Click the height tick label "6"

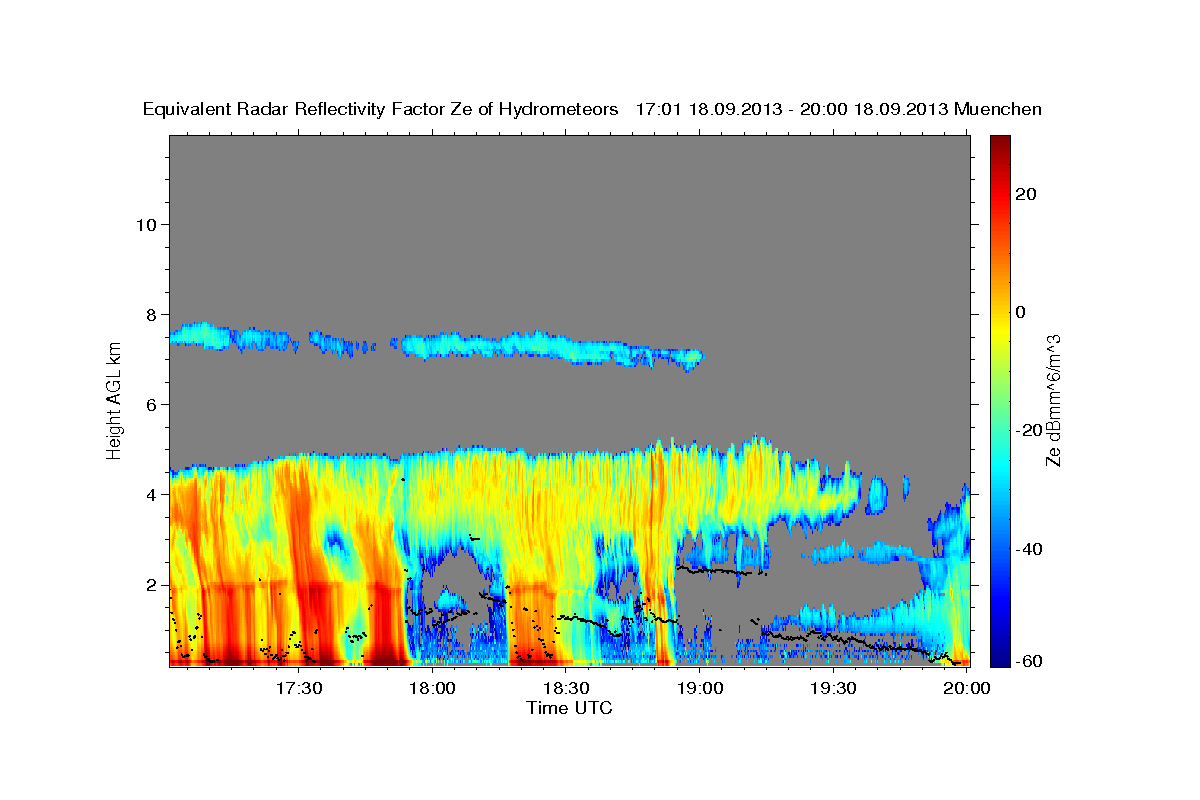point(152,404)
